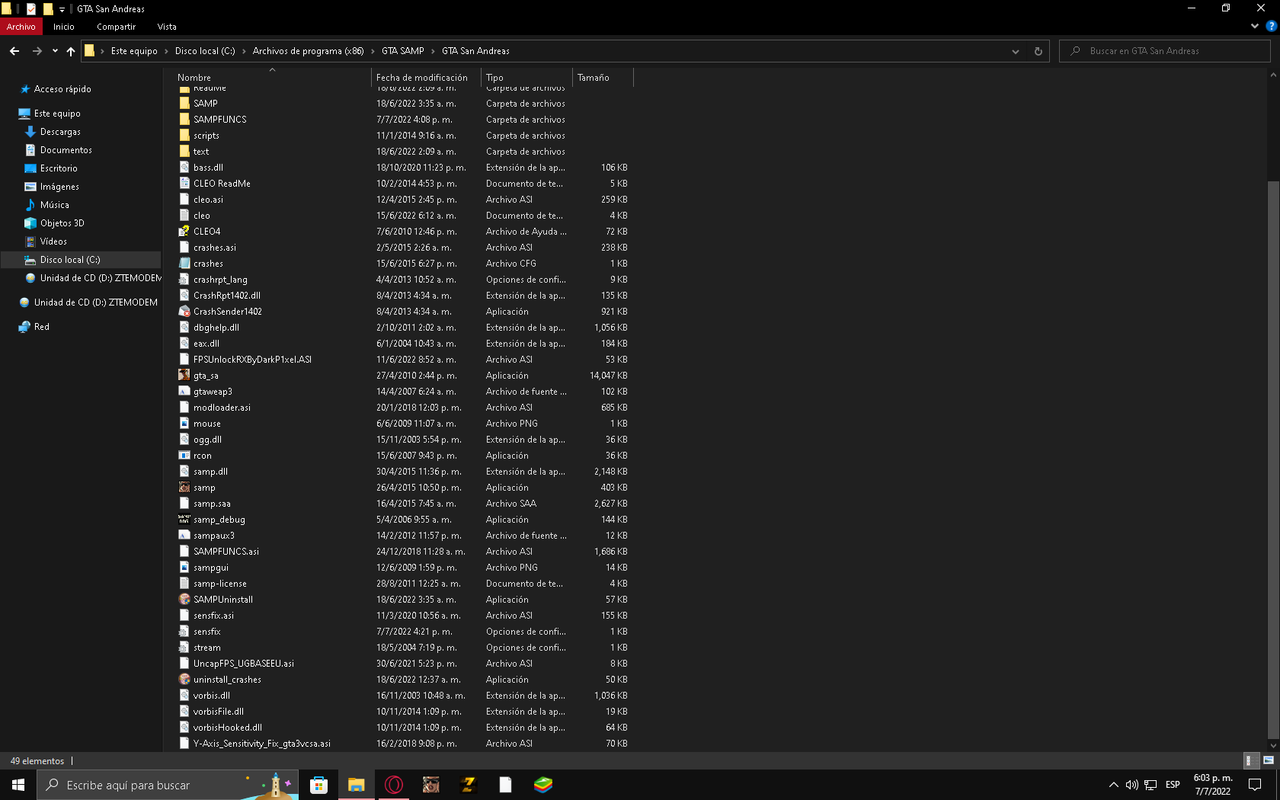Show hidden system tray icons
This screenshot has height=800, width=1280.
point(1114,785)
